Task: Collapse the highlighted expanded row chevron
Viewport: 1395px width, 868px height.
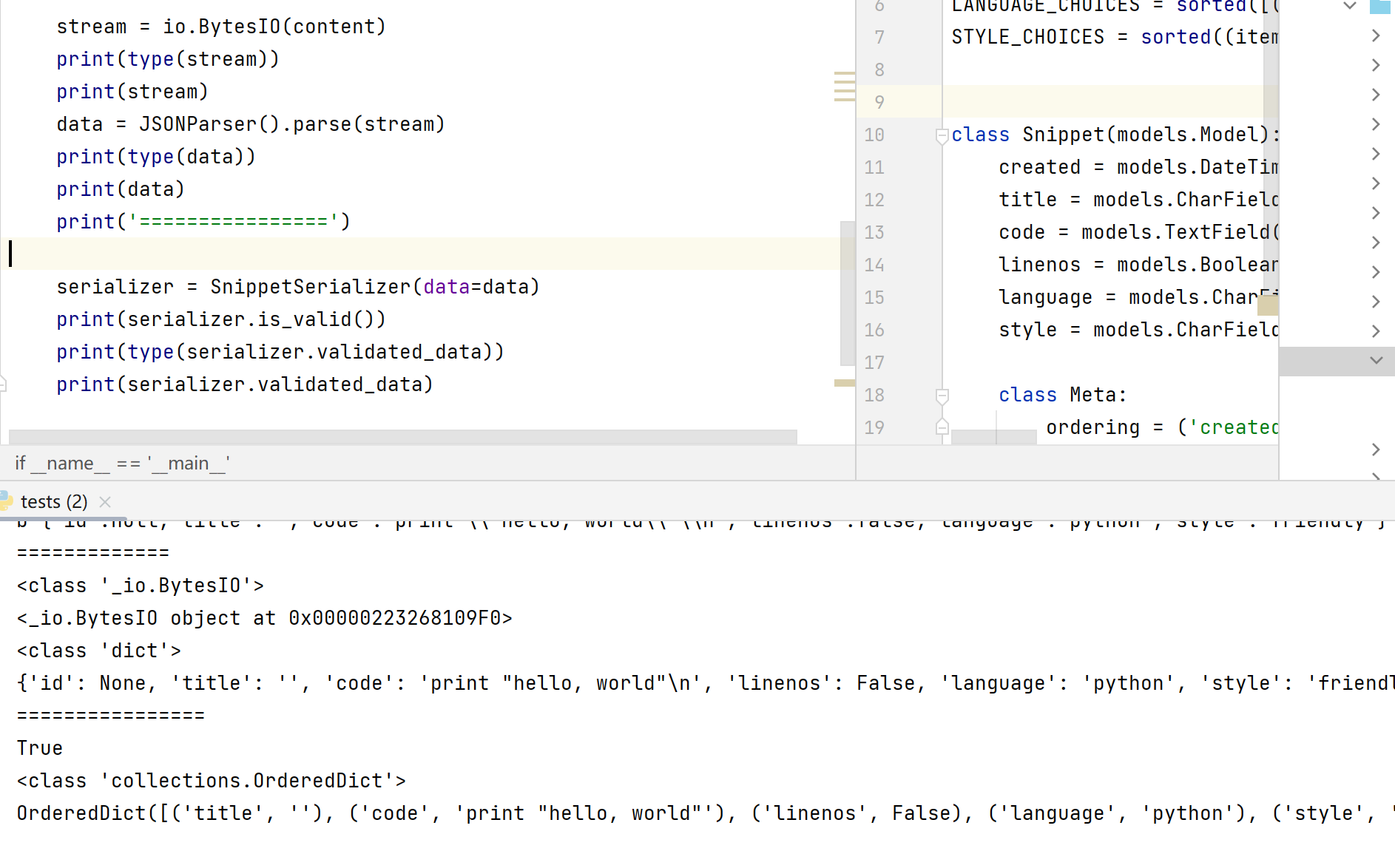Action: click(1376, 361)
